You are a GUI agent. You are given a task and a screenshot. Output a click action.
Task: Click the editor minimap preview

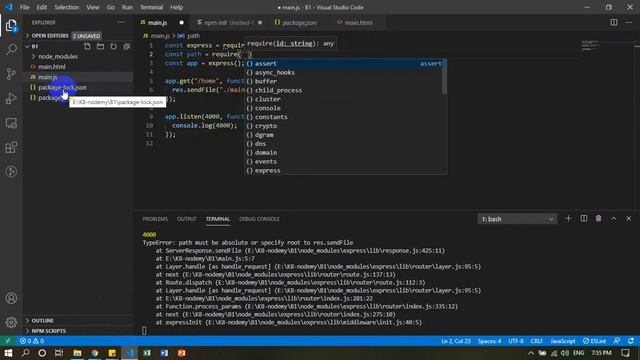591,45
